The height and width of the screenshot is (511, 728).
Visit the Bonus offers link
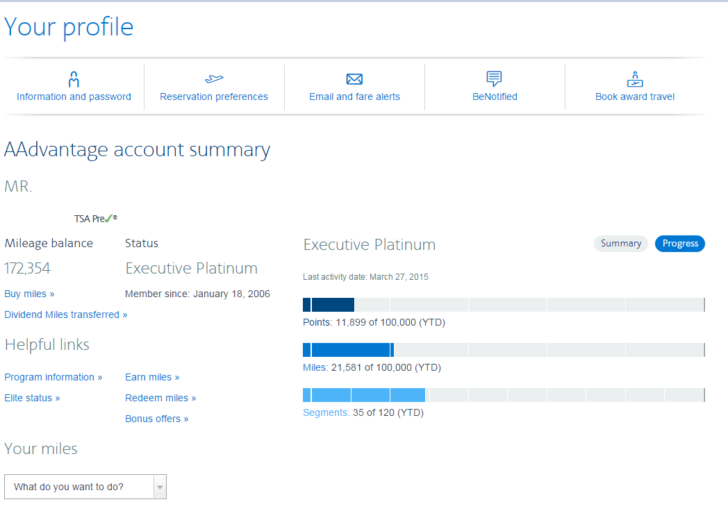click(x=156, y=419)
